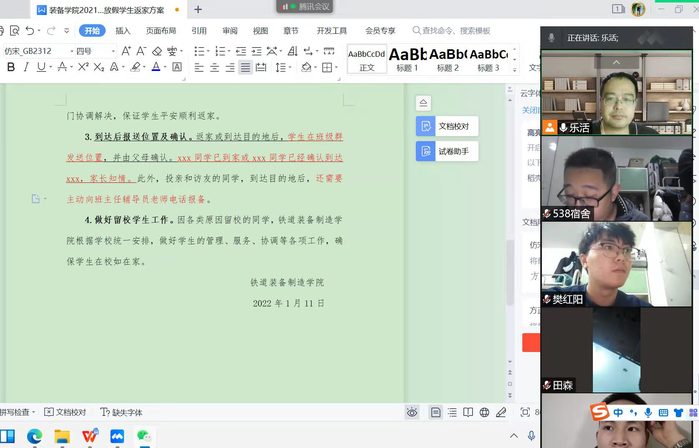Image resolution: width=699 pixels, height=448 pixels.
Task: Toggle superscript formatting
Action: pyautogui.click(x=83, y=67)
